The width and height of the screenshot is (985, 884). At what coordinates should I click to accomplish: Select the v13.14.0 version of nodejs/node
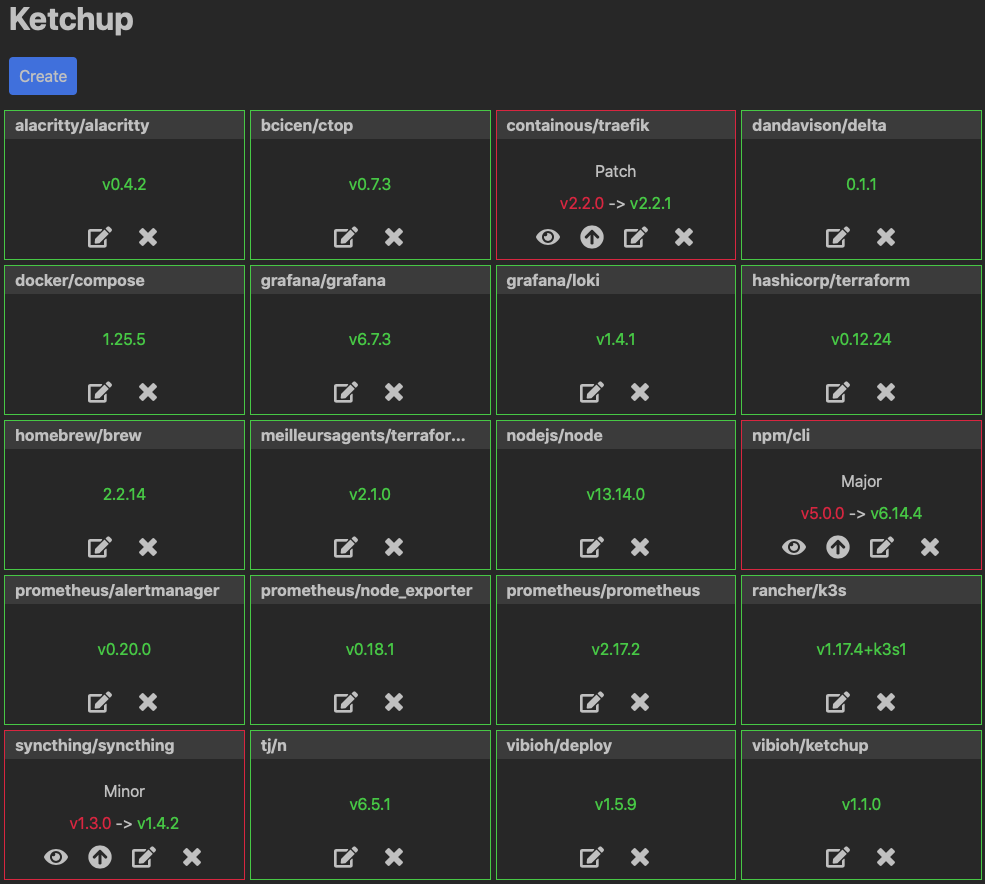coord(616,494)
